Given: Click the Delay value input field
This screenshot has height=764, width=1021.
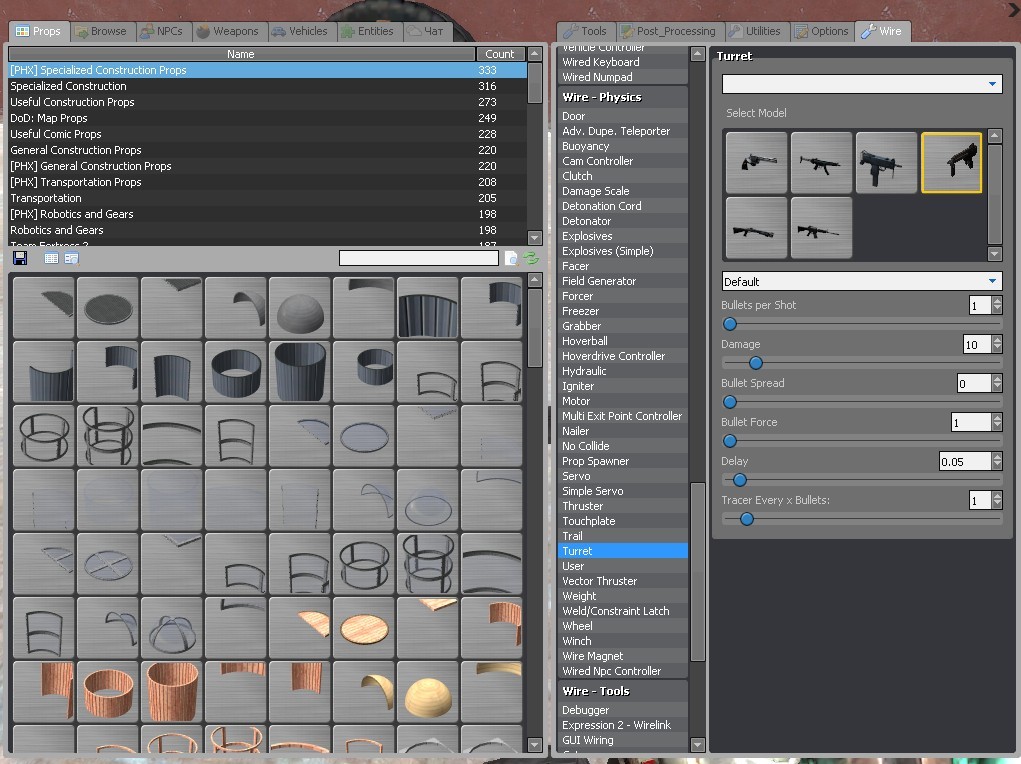Looking at the screenshot, I should [964, 461].
